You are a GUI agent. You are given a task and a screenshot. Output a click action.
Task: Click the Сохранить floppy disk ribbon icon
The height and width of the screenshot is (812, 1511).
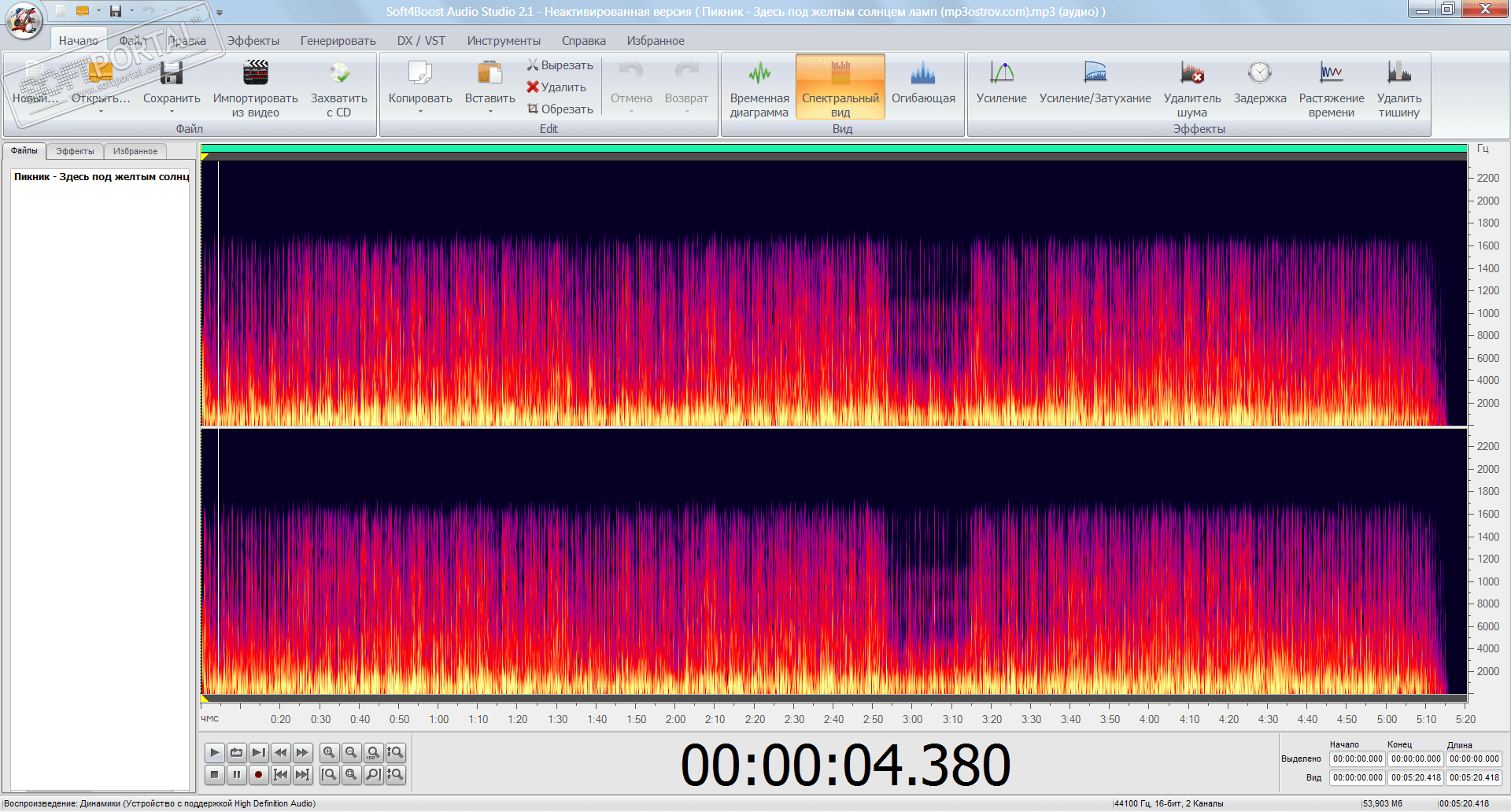point(172,73)
